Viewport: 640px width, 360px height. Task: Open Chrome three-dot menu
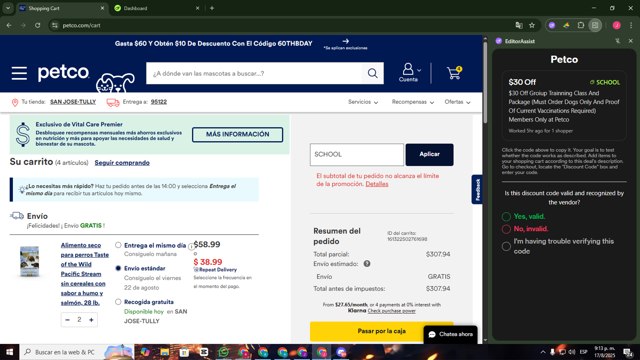(x=631, y=25)
